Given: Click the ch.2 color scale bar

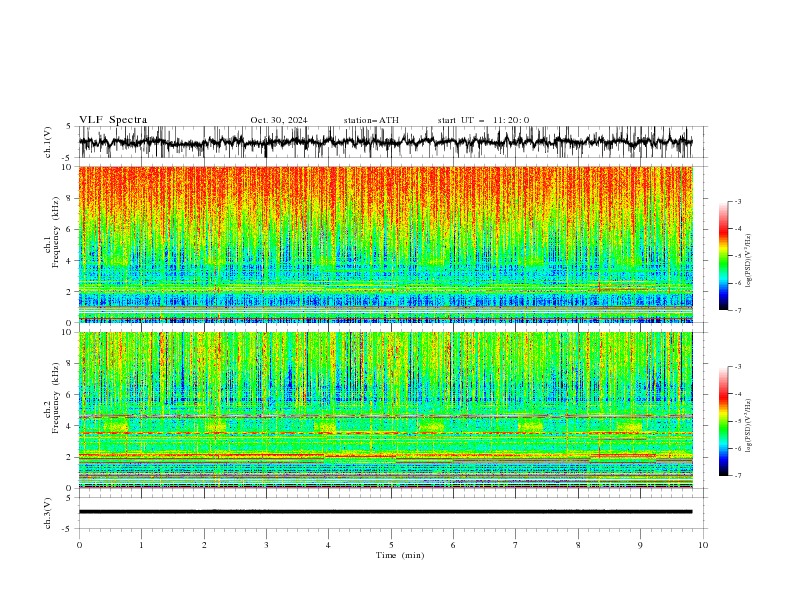Looking at the screenshot, I should 723,421.
